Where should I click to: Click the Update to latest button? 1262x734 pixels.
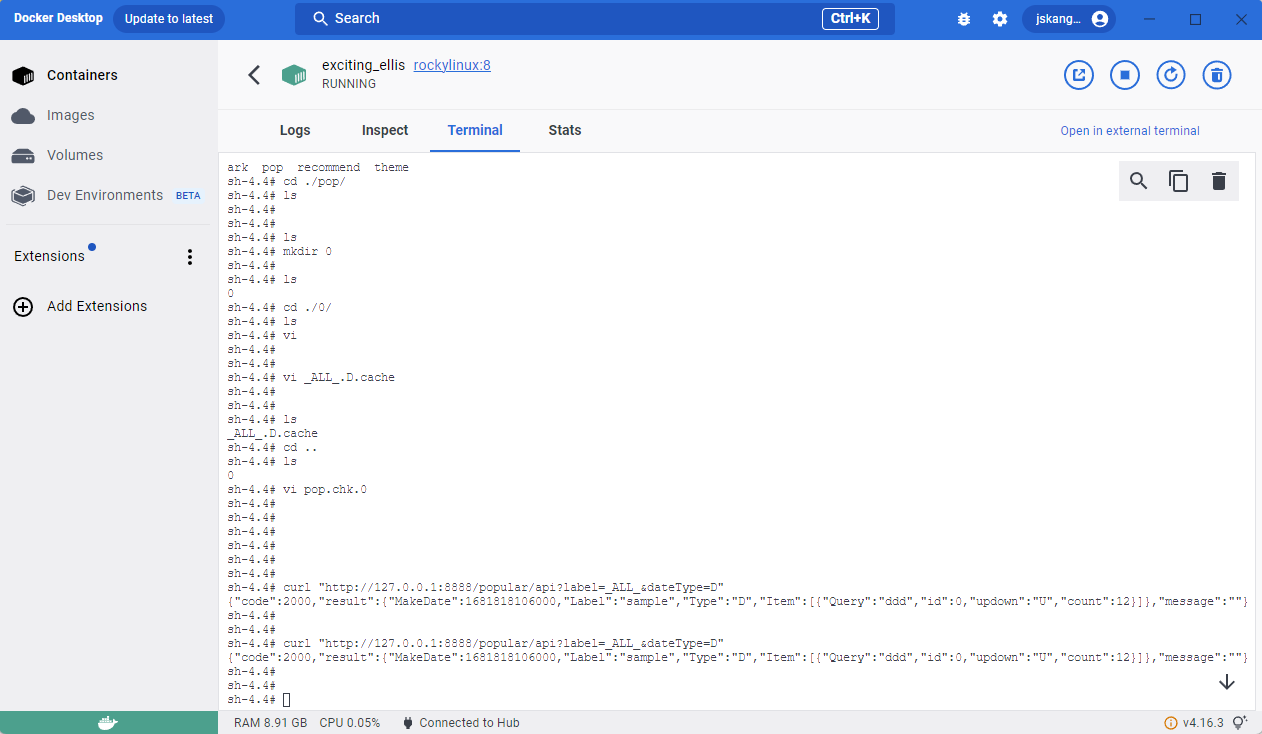click(x=169, y=19)
